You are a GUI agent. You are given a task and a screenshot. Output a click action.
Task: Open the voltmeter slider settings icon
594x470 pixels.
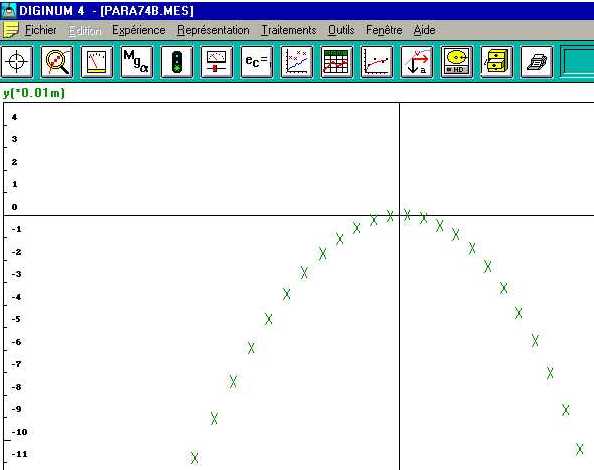point(217,62)
